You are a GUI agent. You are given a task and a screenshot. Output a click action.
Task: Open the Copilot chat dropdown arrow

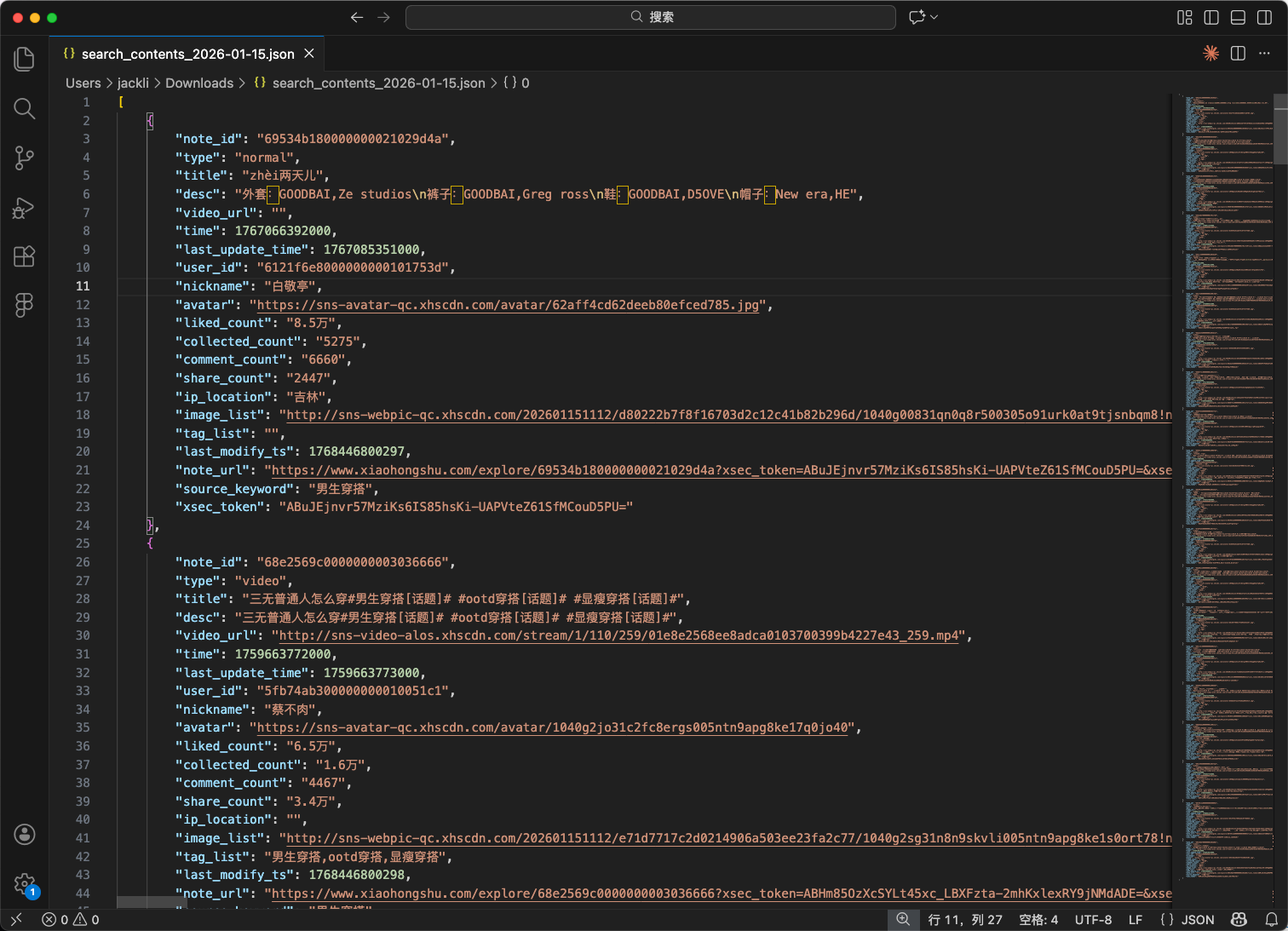tap(934, 17)
